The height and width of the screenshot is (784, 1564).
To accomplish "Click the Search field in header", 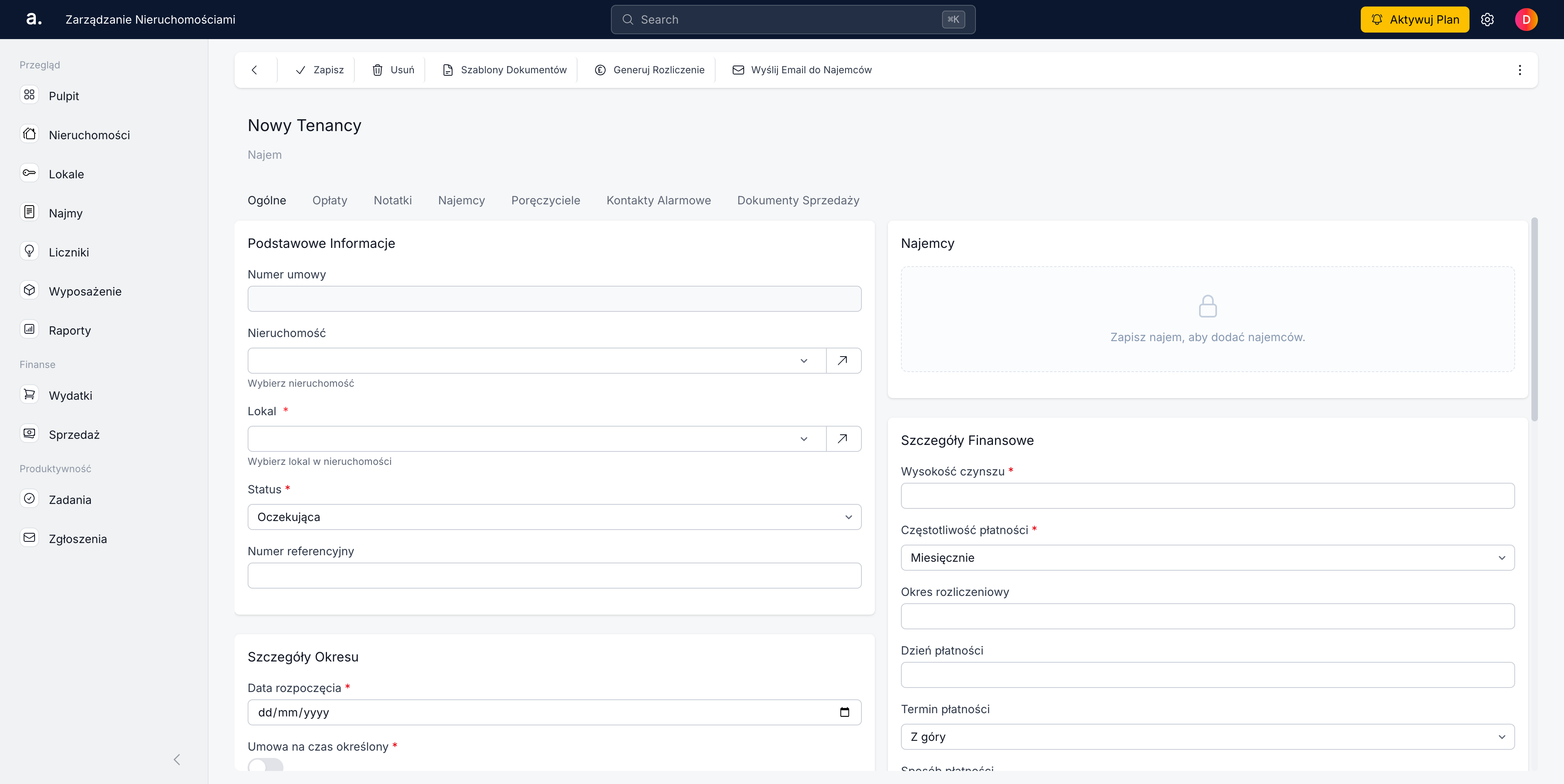I will pyautogui.click(x=793, y=20).
